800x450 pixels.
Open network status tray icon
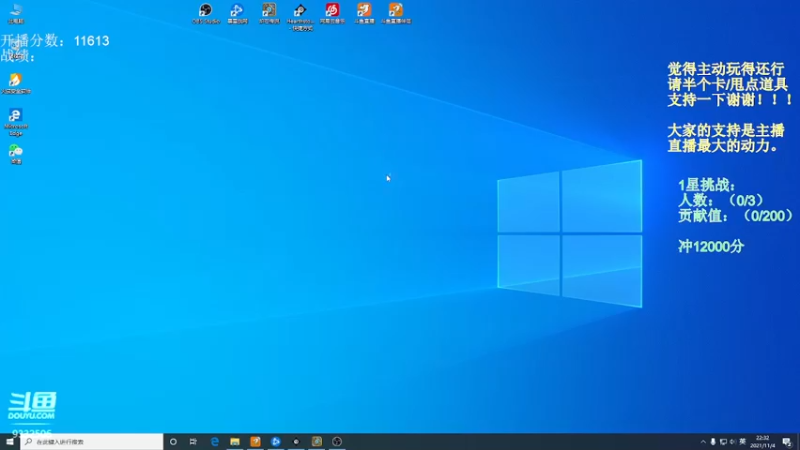point(723,442)
